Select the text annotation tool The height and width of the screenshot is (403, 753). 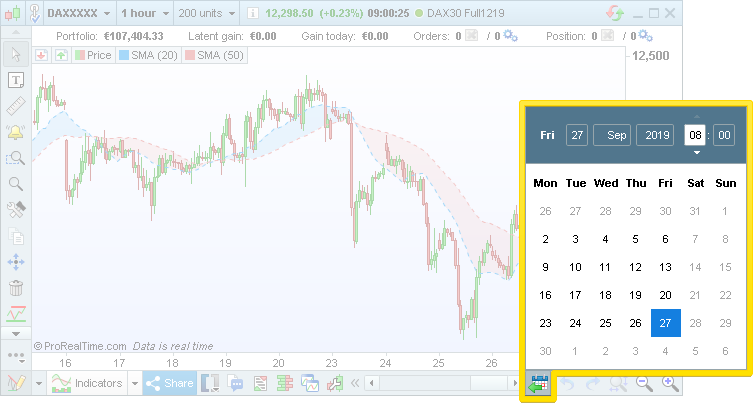15,80
